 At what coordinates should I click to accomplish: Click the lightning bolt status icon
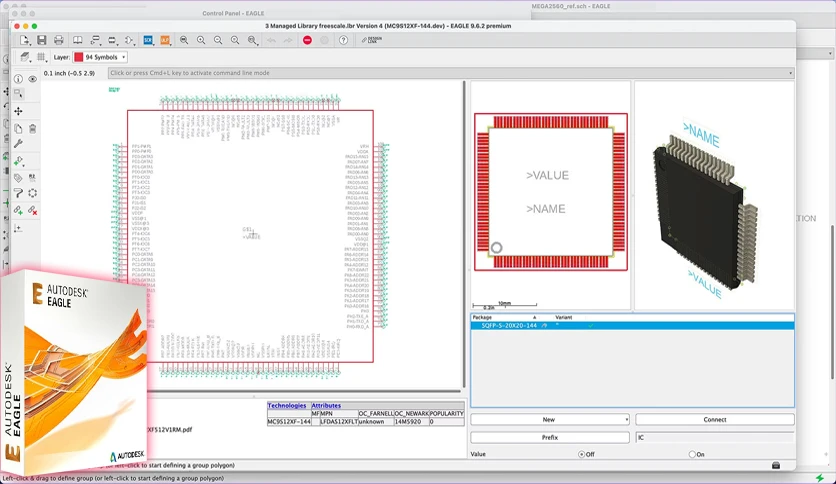pos(819,478)
